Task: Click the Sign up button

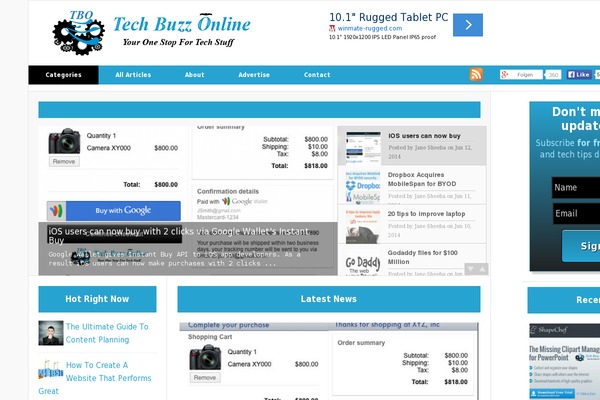Action: pyautogui.click(x=581, y=246)
